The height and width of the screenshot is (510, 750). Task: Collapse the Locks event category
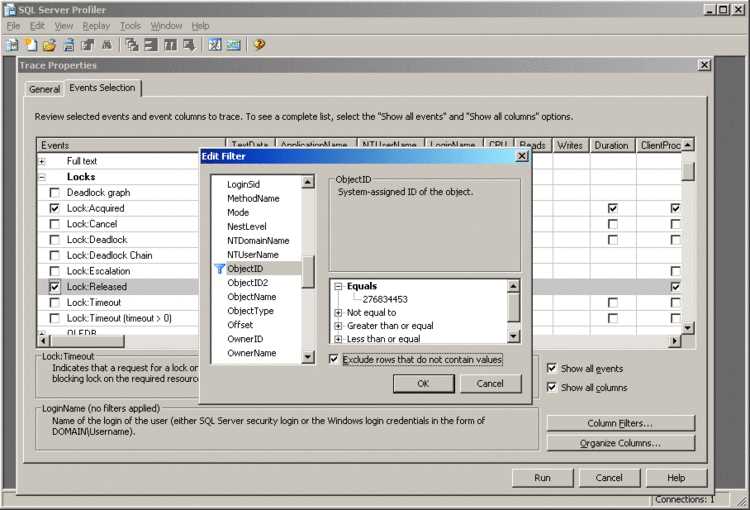pos(42,177)
